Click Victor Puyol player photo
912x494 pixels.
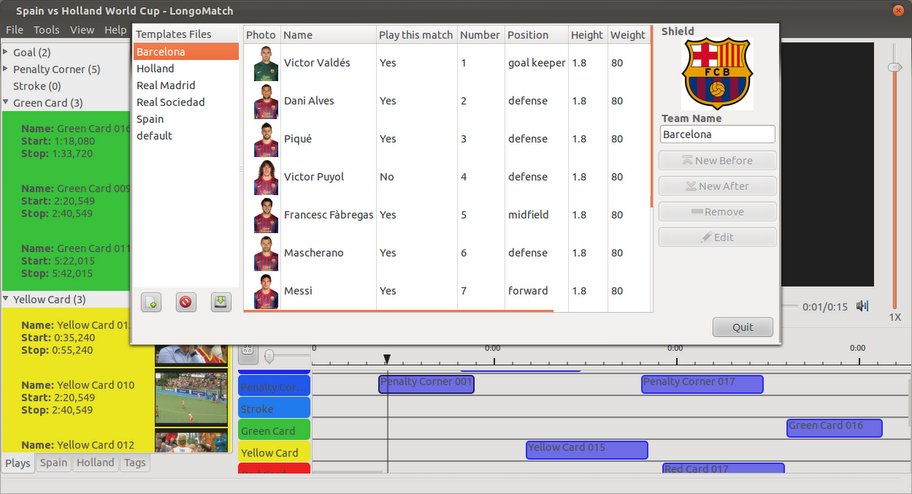(x=266, y=177)
